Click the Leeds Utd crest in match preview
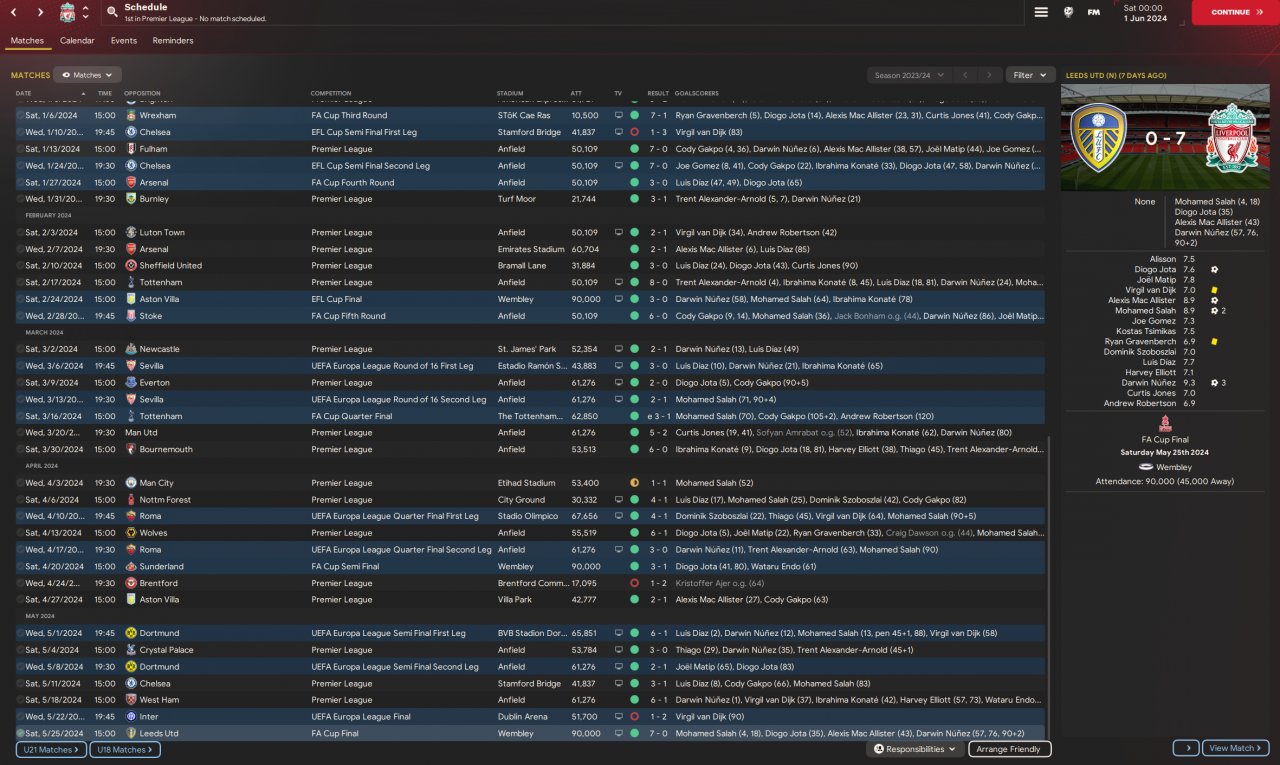The width and height of the screenshot is (1280, 765). (1098, 137)
